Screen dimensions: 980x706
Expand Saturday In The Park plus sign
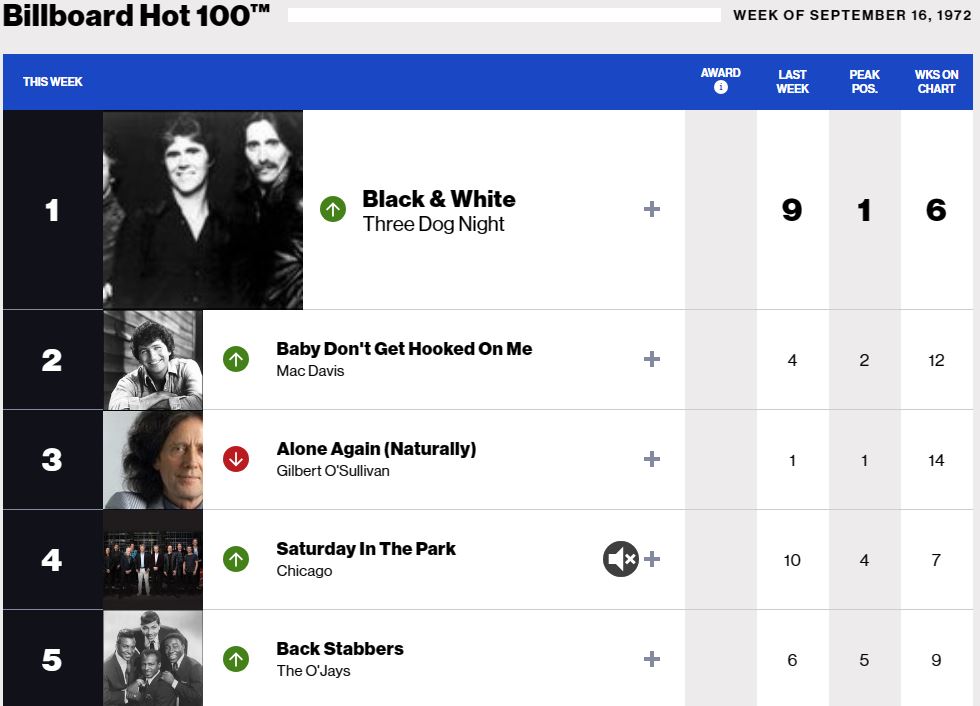[x=653, y=559]
